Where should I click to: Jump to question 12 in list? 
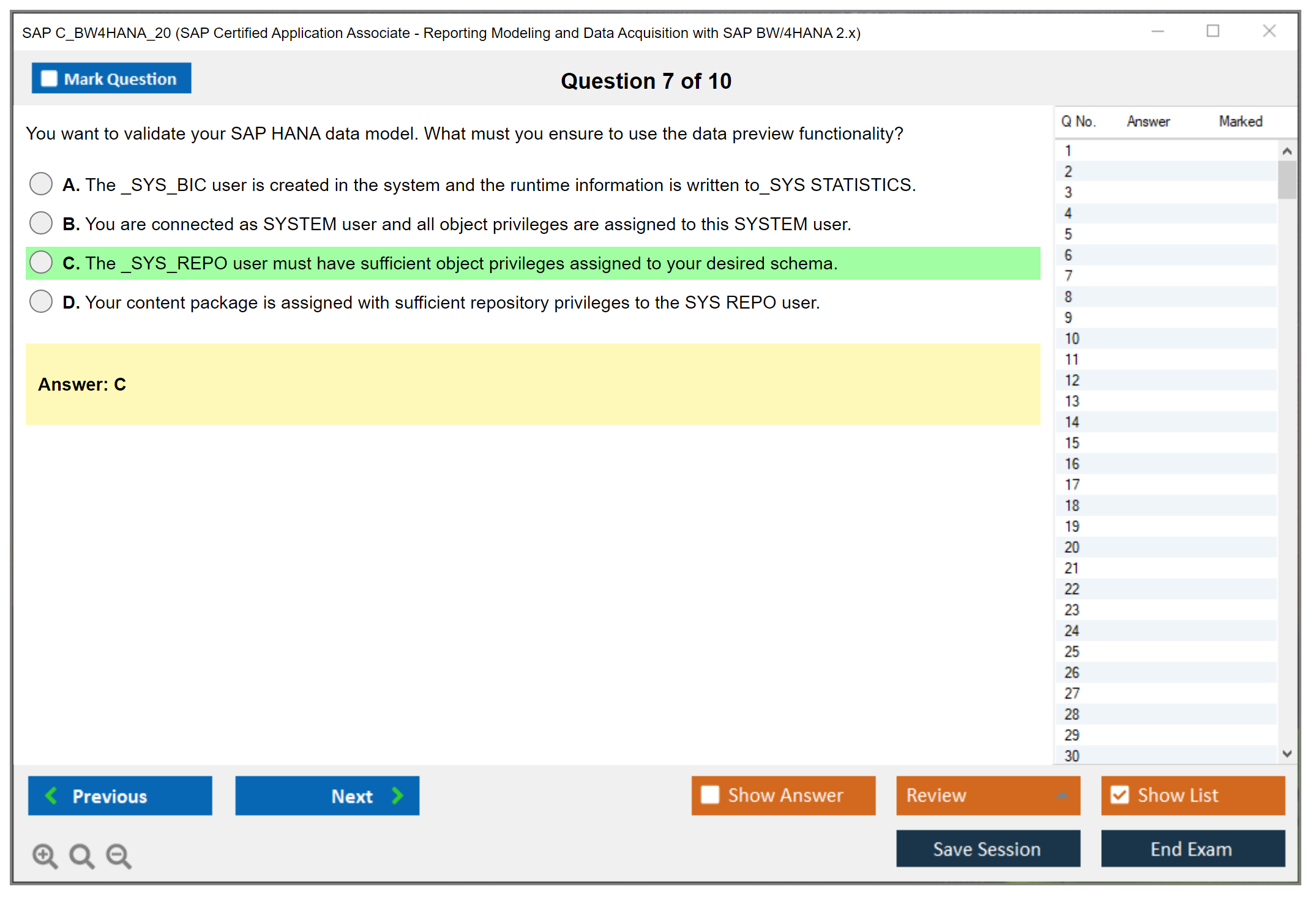(1072, 380)
